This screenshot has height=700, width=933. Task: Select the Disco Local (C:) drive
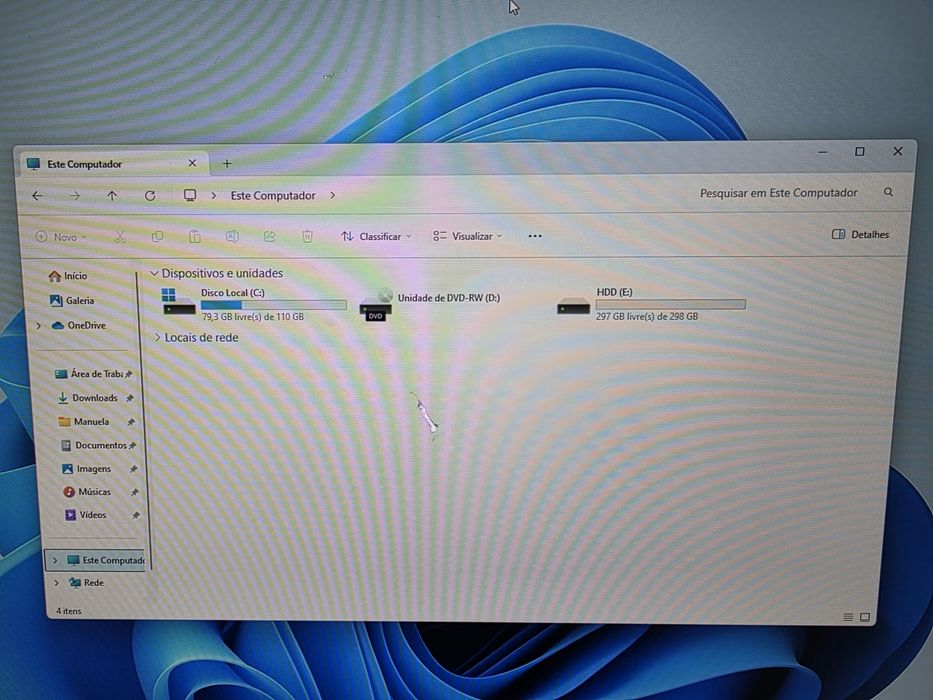[x=254, y=304]
